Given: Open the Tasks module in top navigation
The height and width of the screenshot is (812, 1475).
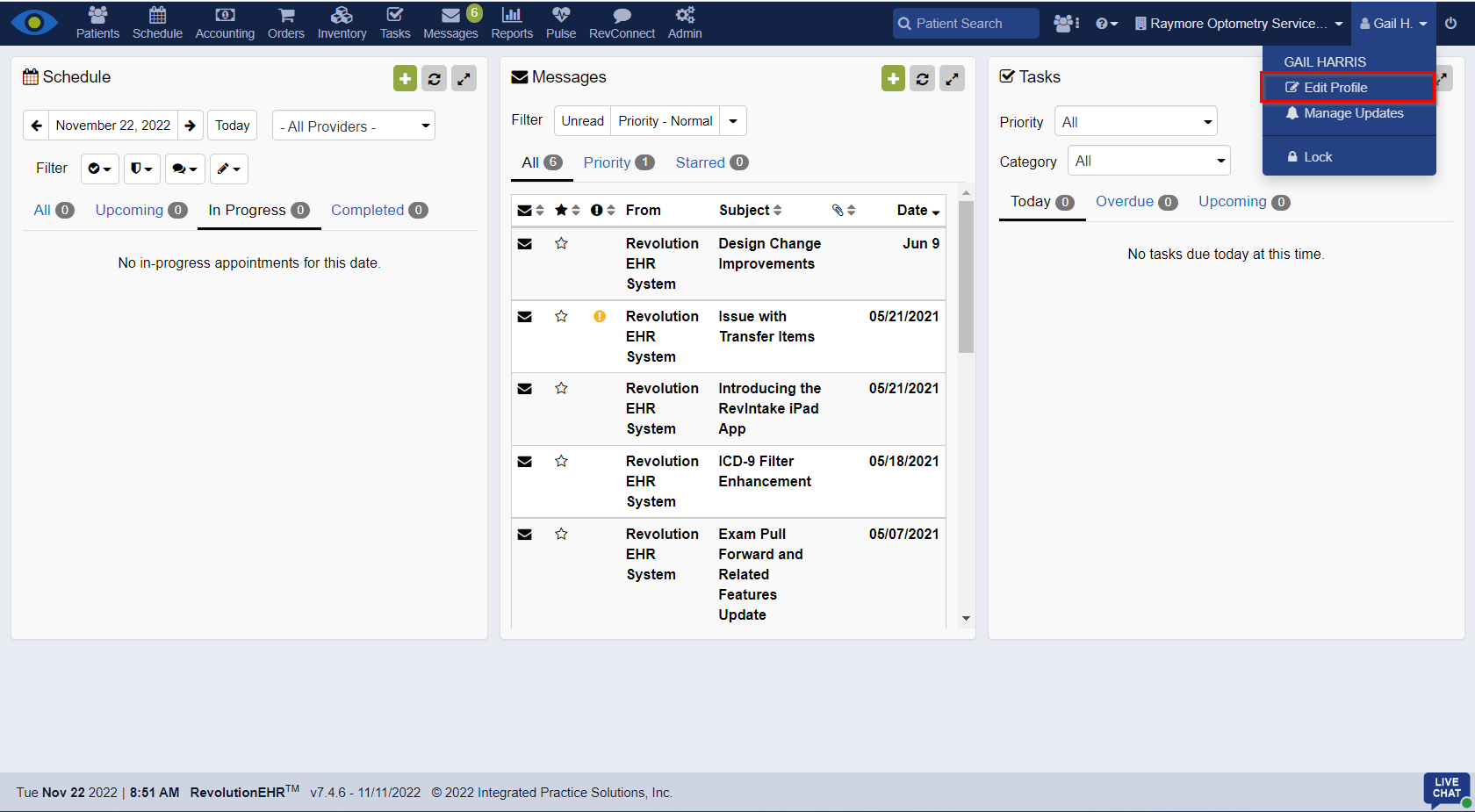Looking at the screenshot, I should [395, 23].
